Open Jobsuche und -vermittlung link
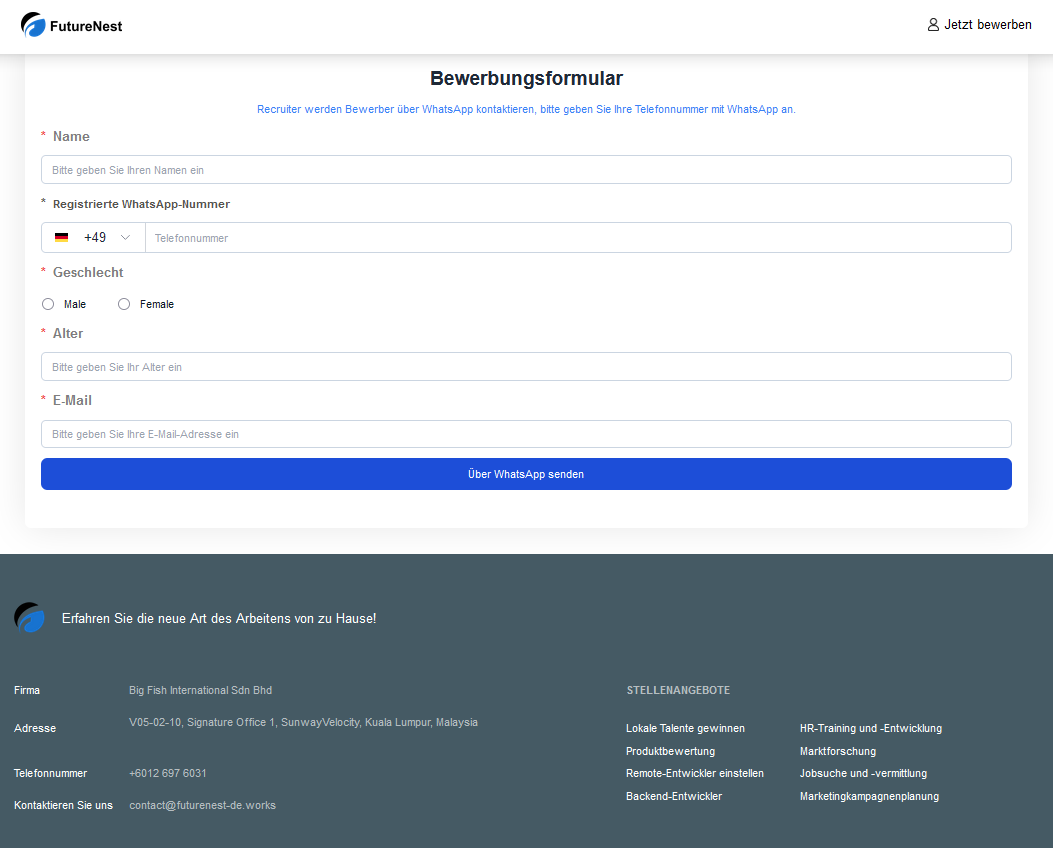Screen dimensions: 1053x848 863,773
